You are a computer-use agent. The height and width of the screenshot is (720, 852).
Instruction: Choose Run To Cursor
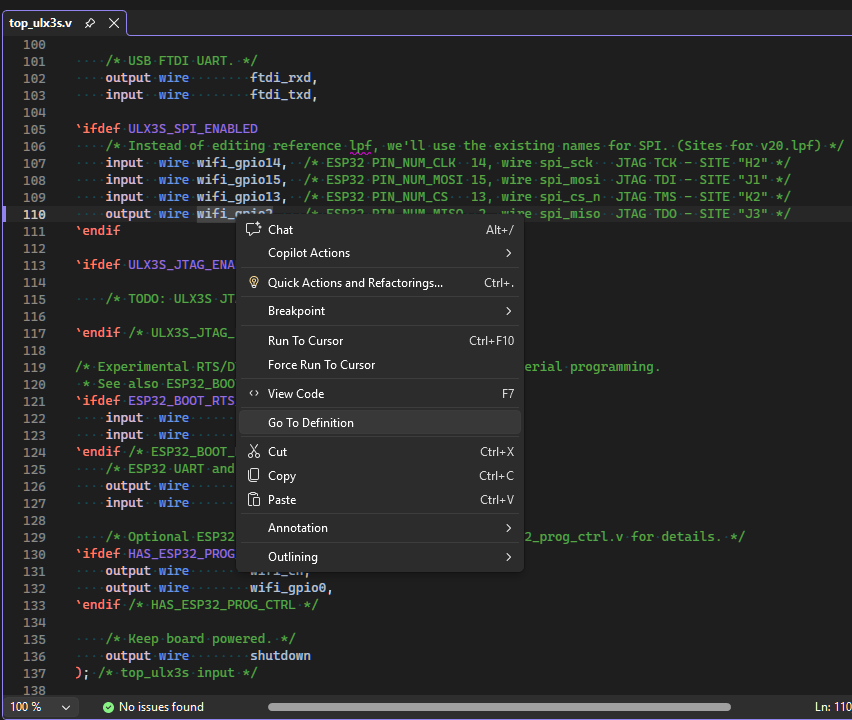click(x=380, y=341)
